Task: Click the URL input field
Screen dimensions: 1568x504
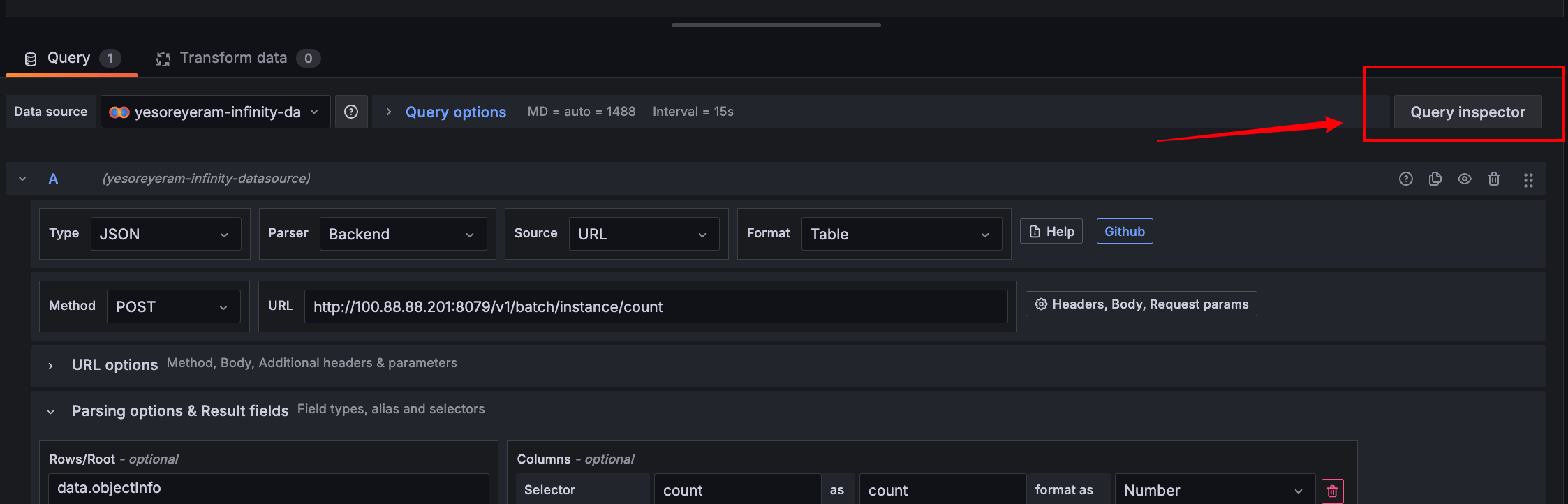Action: [656, 306]
